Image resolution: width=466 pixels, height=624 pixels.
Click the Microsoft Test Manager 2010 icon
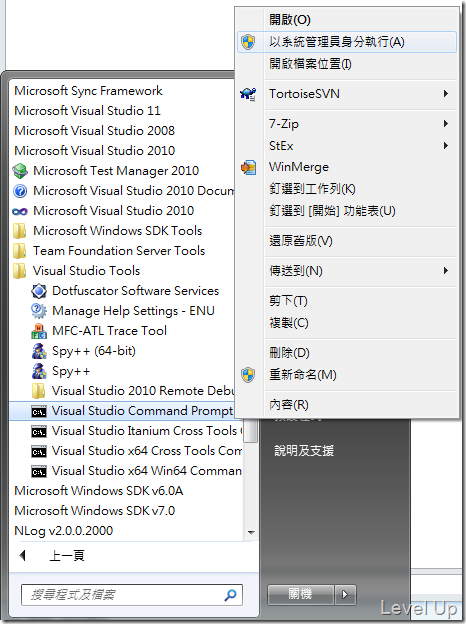point(20,171)
